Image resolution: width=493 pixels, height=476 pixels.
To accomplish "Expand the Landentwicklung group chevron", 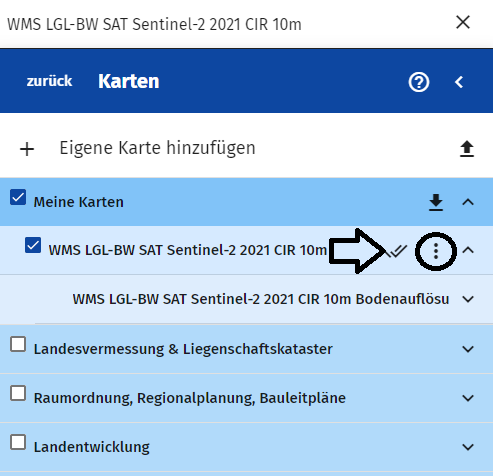I will tap(468, 447).
